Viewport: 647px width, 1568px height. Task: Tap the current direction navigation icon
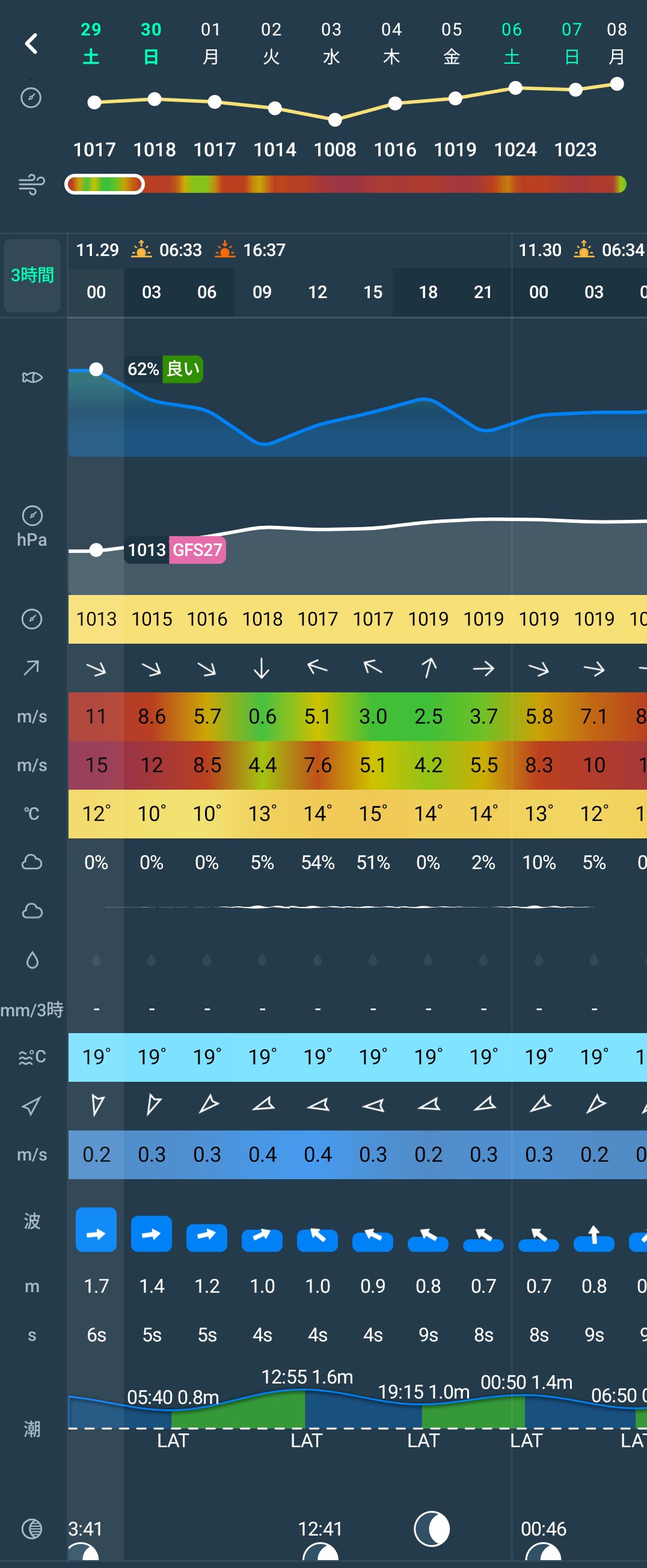[32, 1105]
